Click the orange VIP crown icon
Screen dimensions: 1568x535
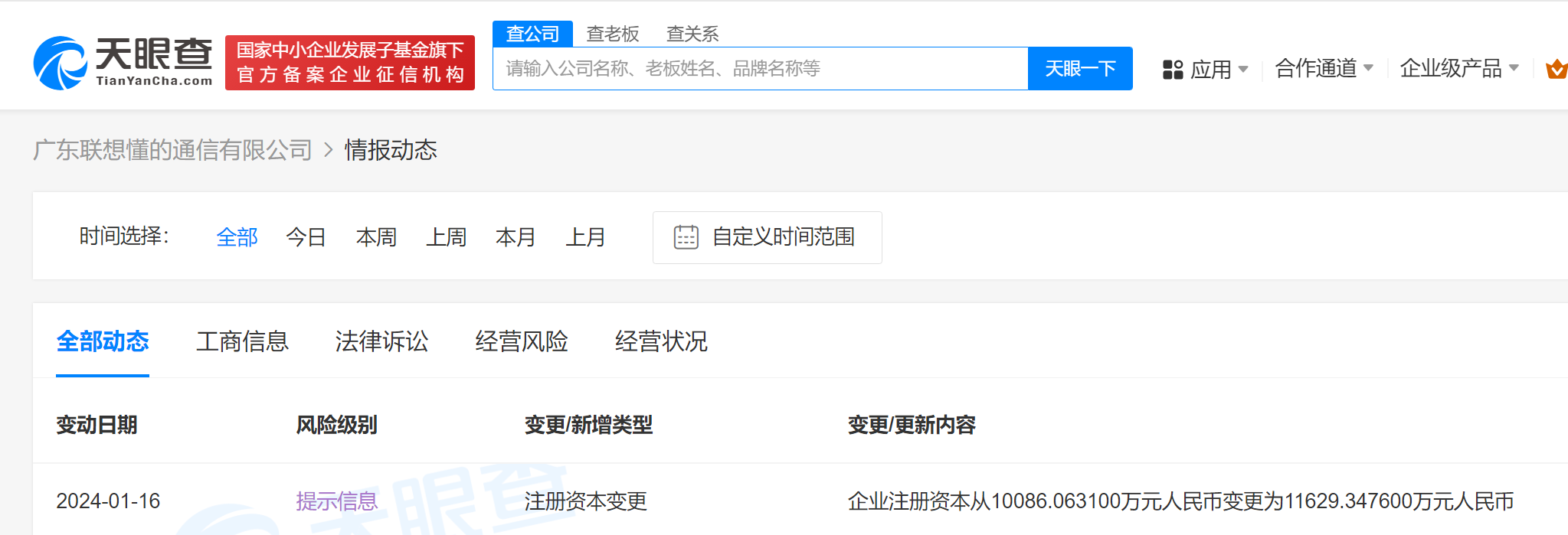tap(1557, 69)
